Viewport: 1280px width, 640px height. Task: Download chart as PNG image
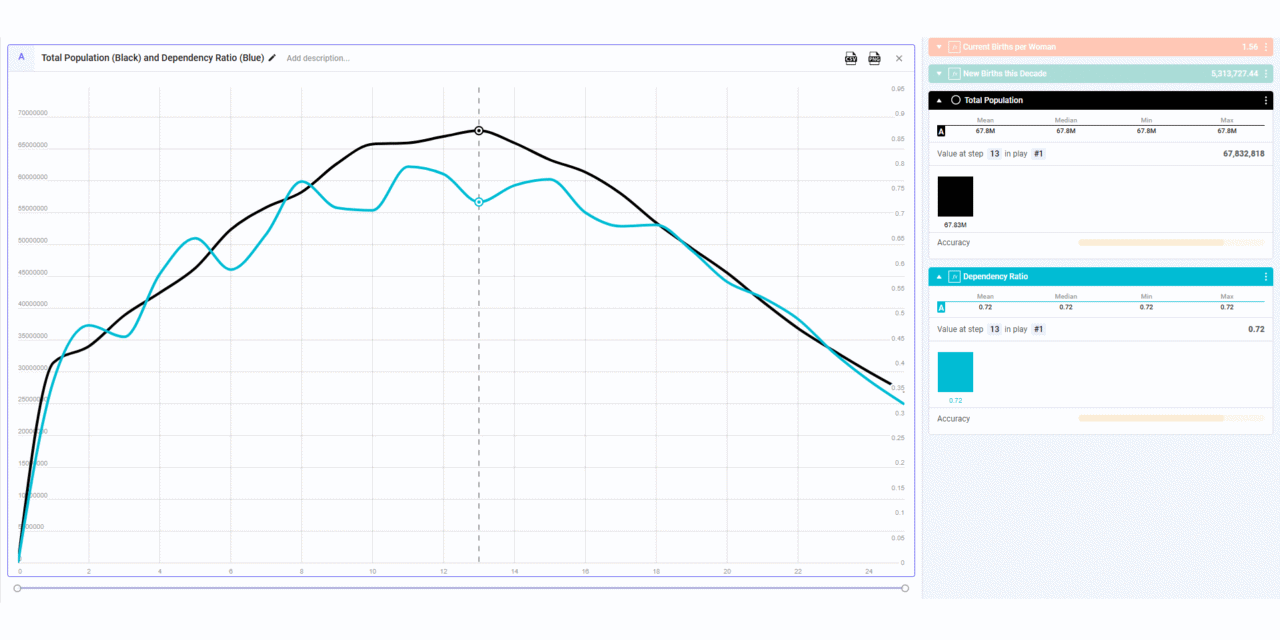pos(874,59)
